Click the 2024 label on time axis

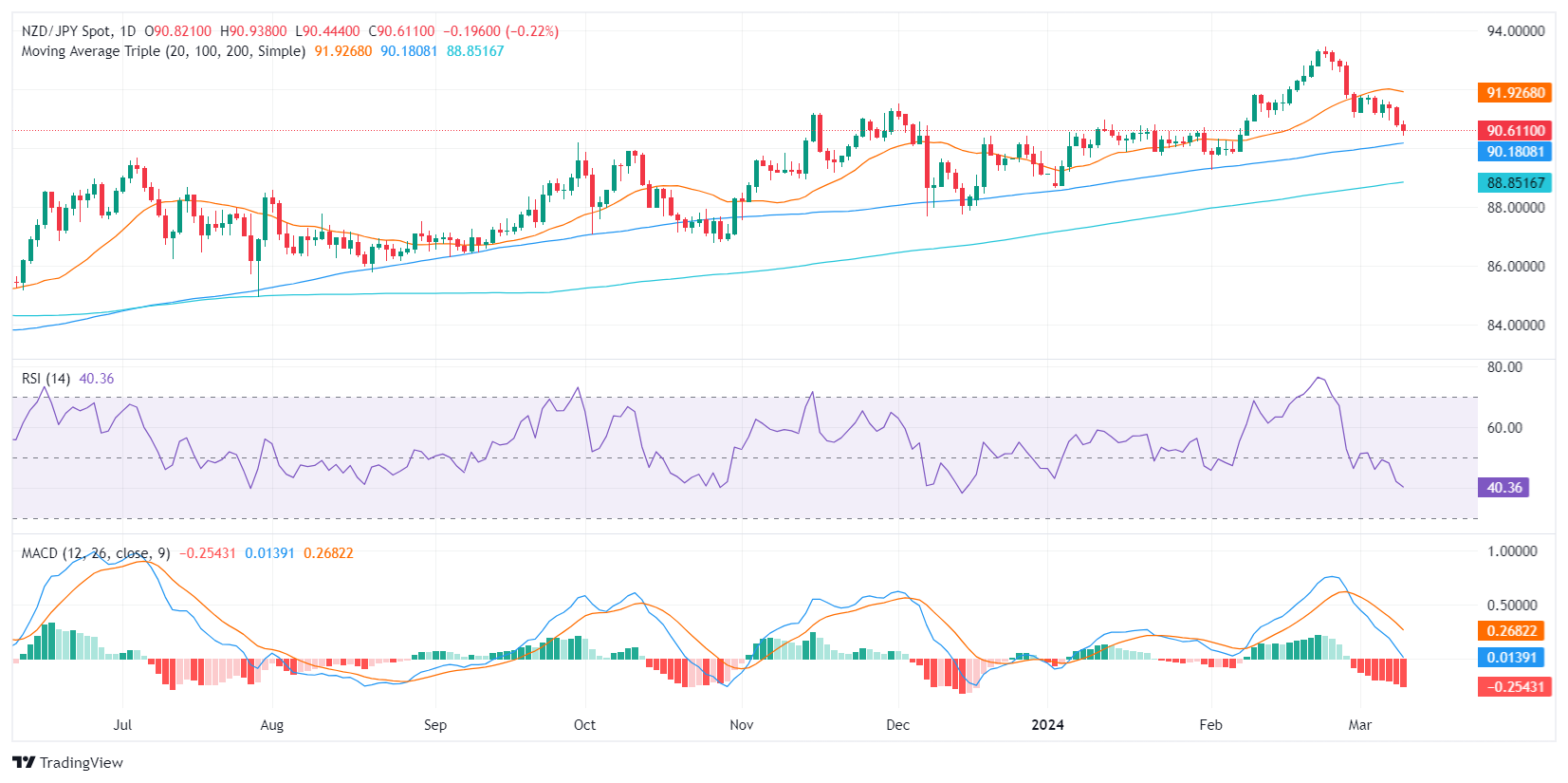(1047, 725)
